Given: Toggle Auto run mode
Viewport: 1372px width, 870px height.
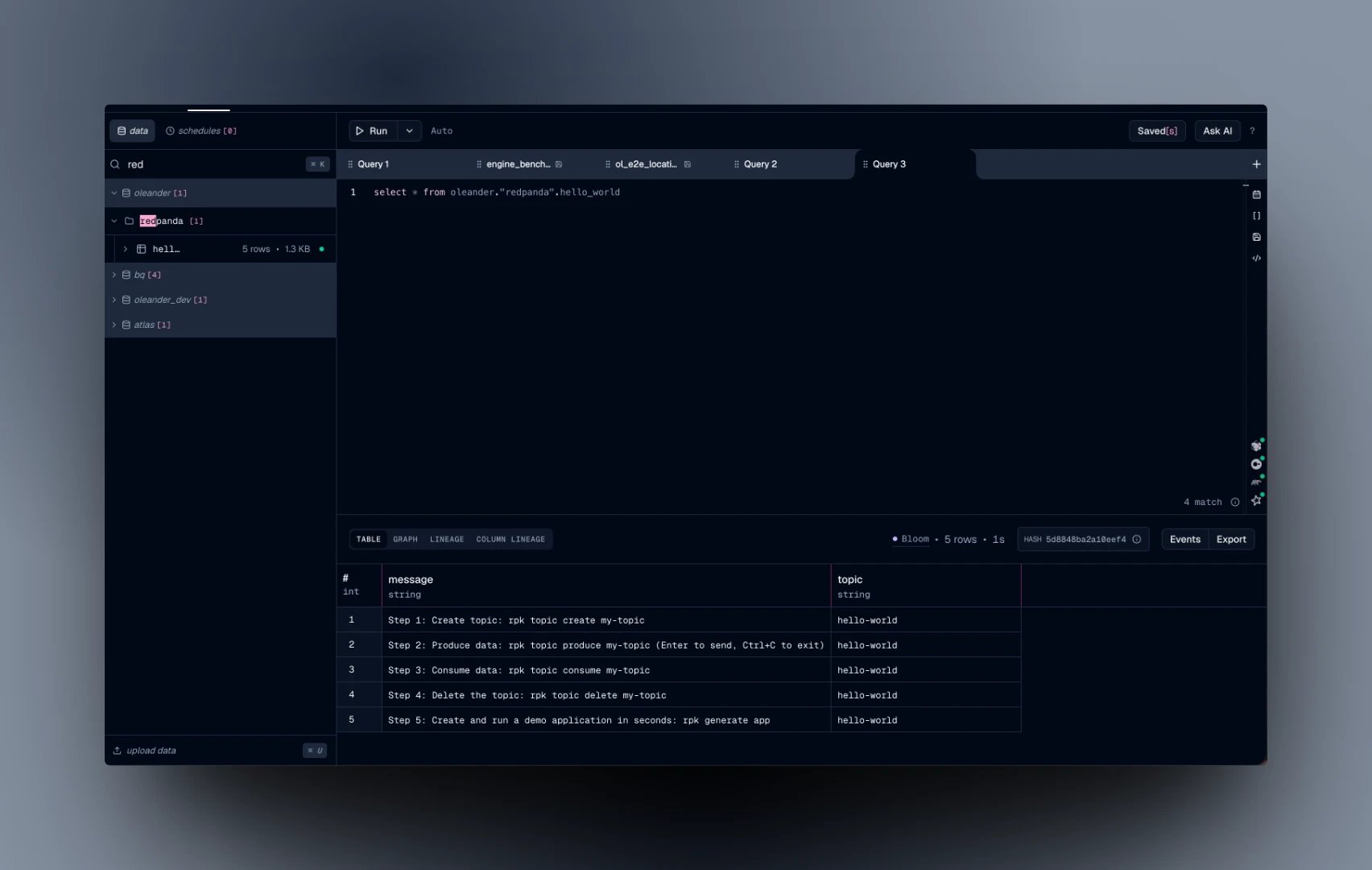Looking at the screenshot, I should pos(441,130).
